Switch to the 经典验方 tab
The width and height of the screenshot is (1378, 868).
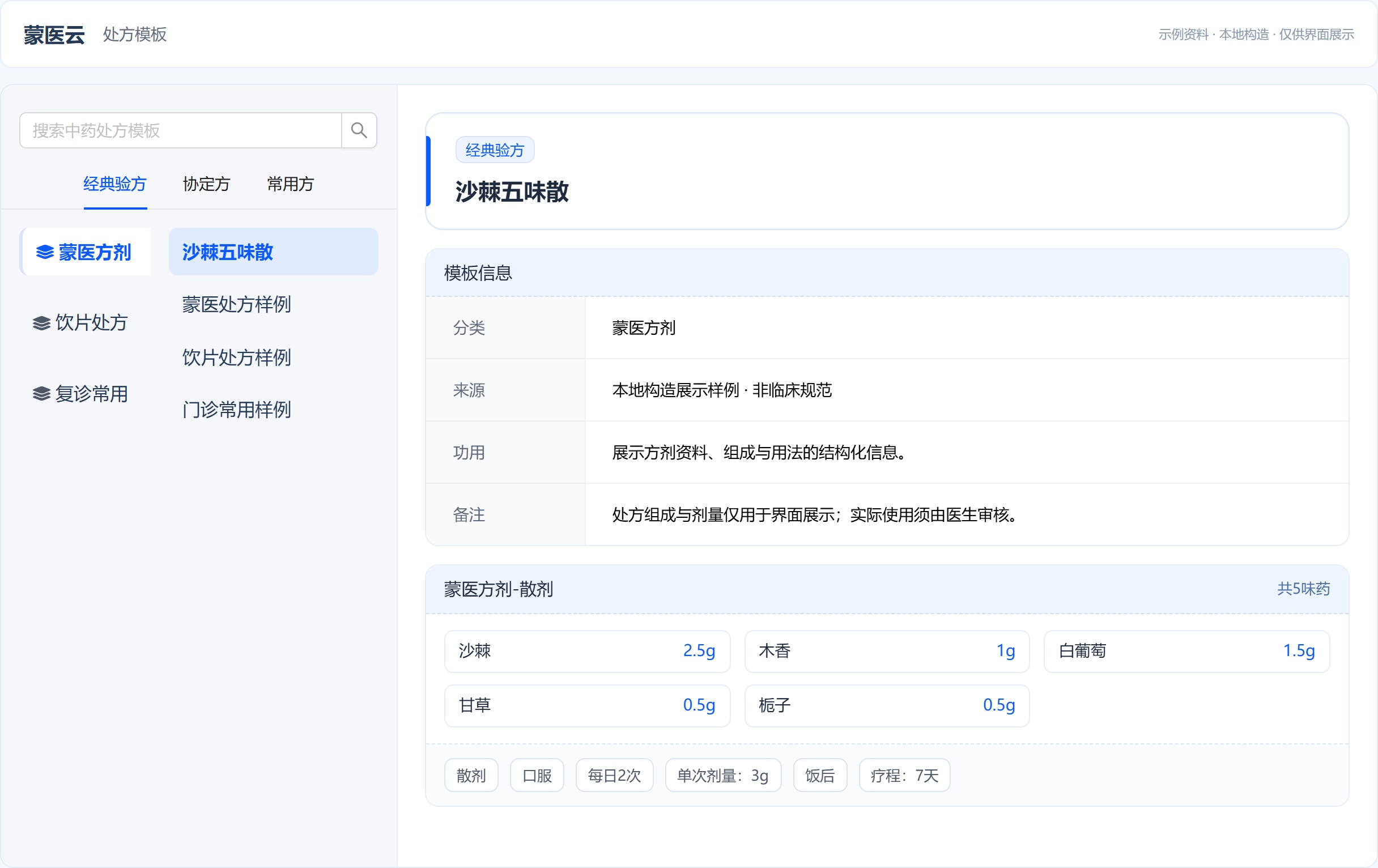click(x=115, y=184)
